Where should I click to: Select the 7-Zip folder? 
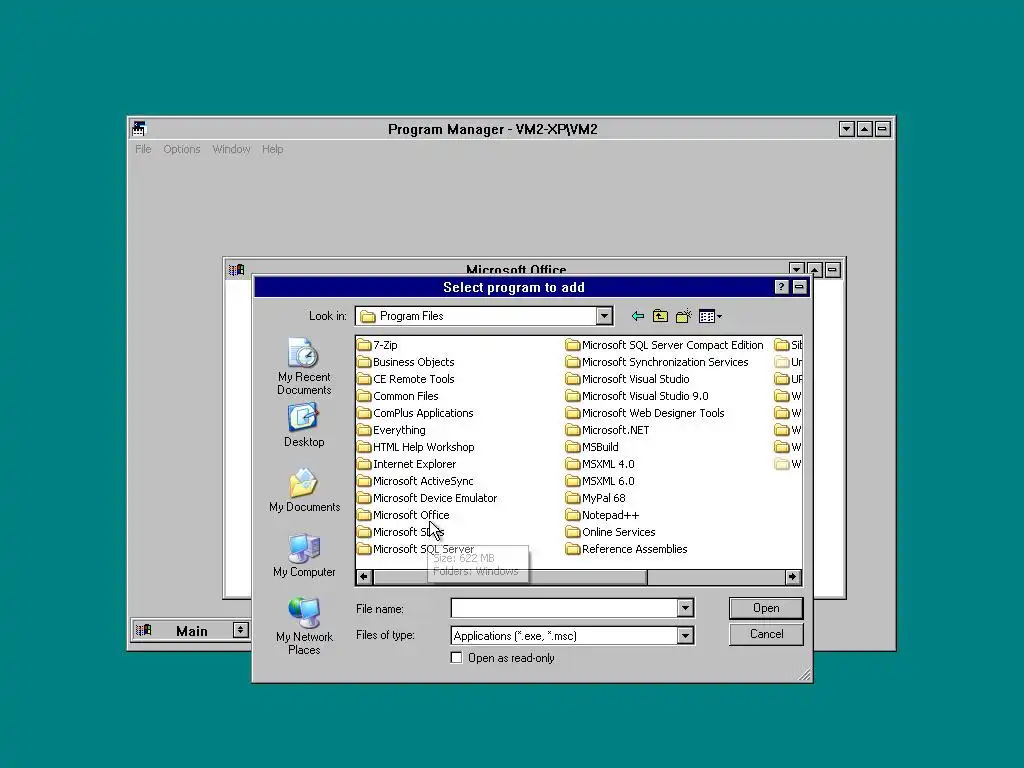(x=377, y=345)
